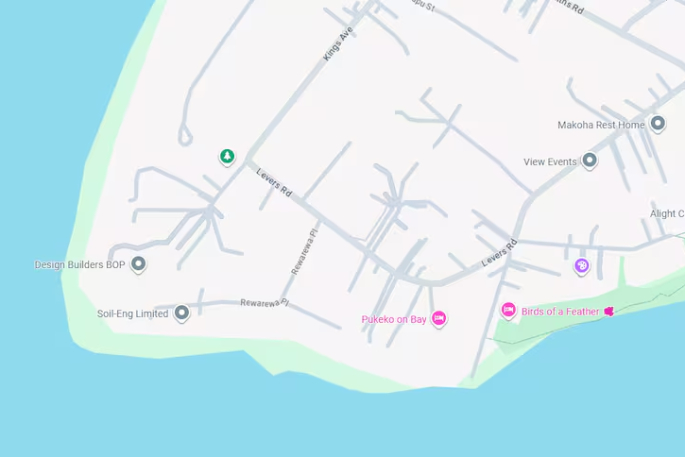Click the Kings Ave street label
This screenshot has height=457, width=685.
[x=338, y=44]
